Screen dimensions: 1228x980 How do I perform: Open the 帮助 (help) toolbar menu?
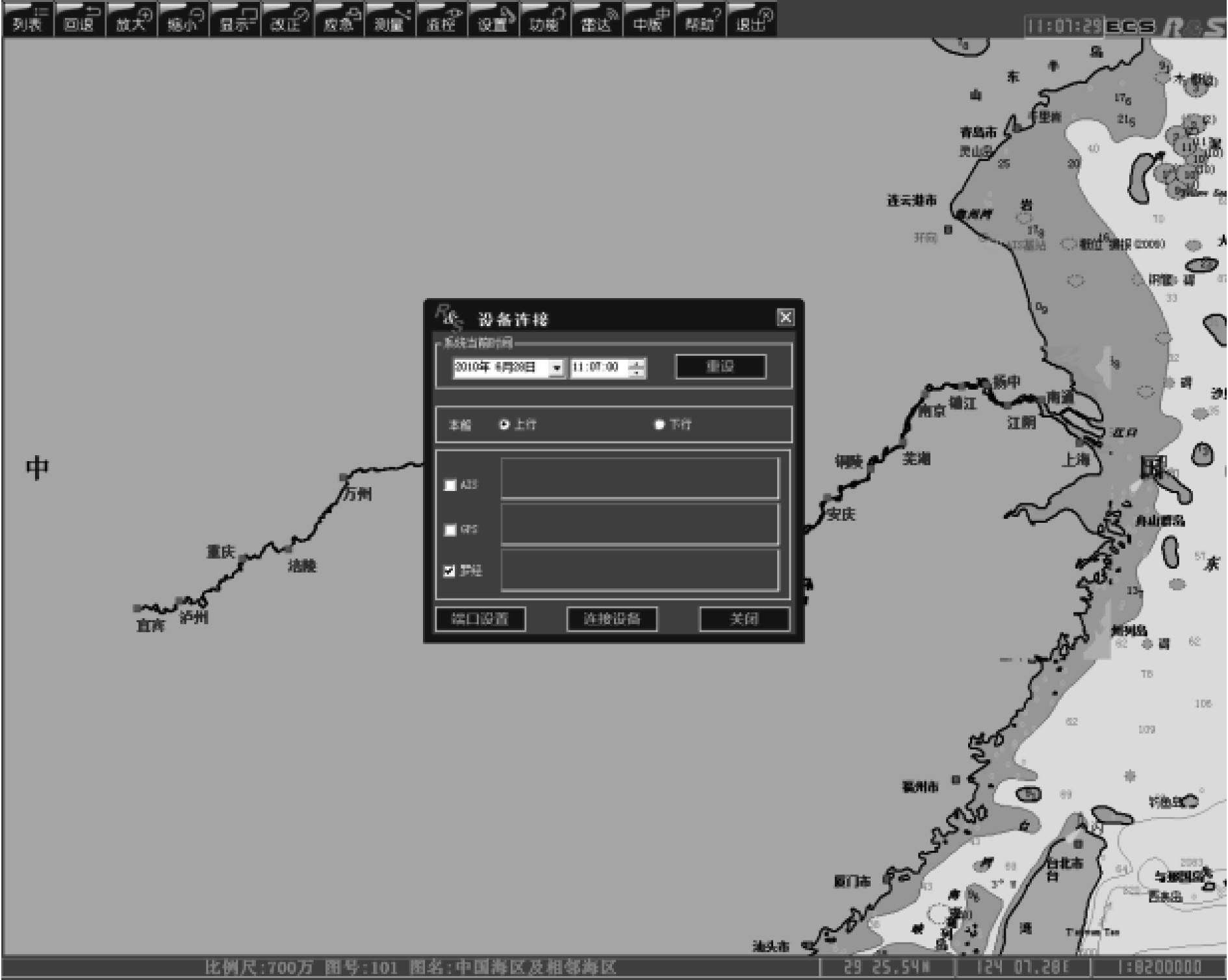click(x=700, y=19)
